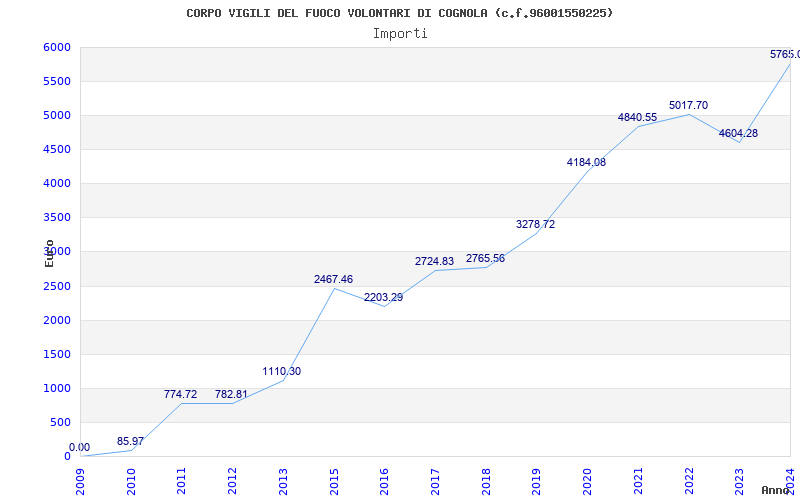Click the 782.81 value label
Image resolution: width=800 pixels, height=500 pixels.
[231, 394]
